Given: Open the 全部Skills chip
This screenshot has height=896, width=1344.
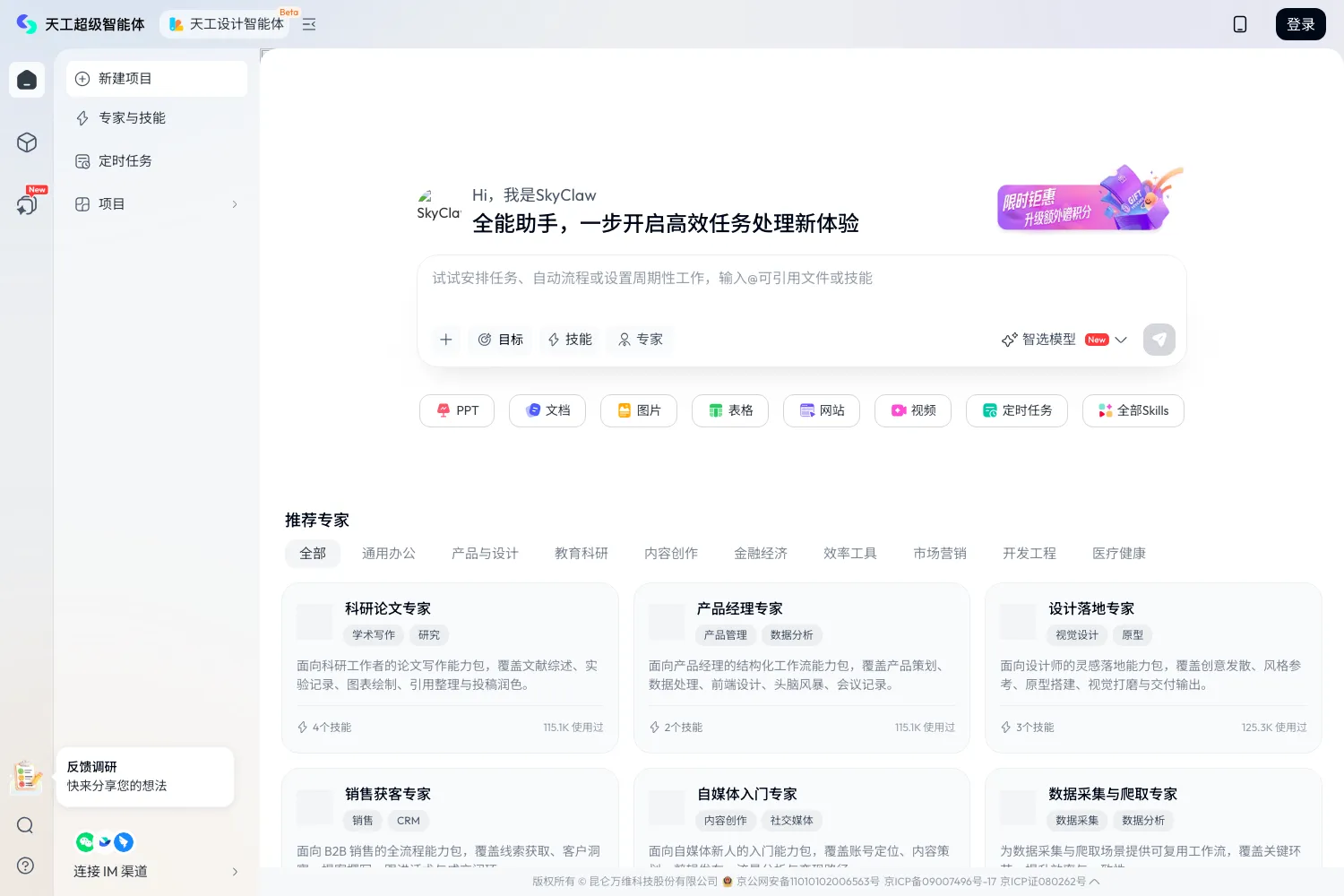Looking at the screenshot, I should (x=1133, y=410).
